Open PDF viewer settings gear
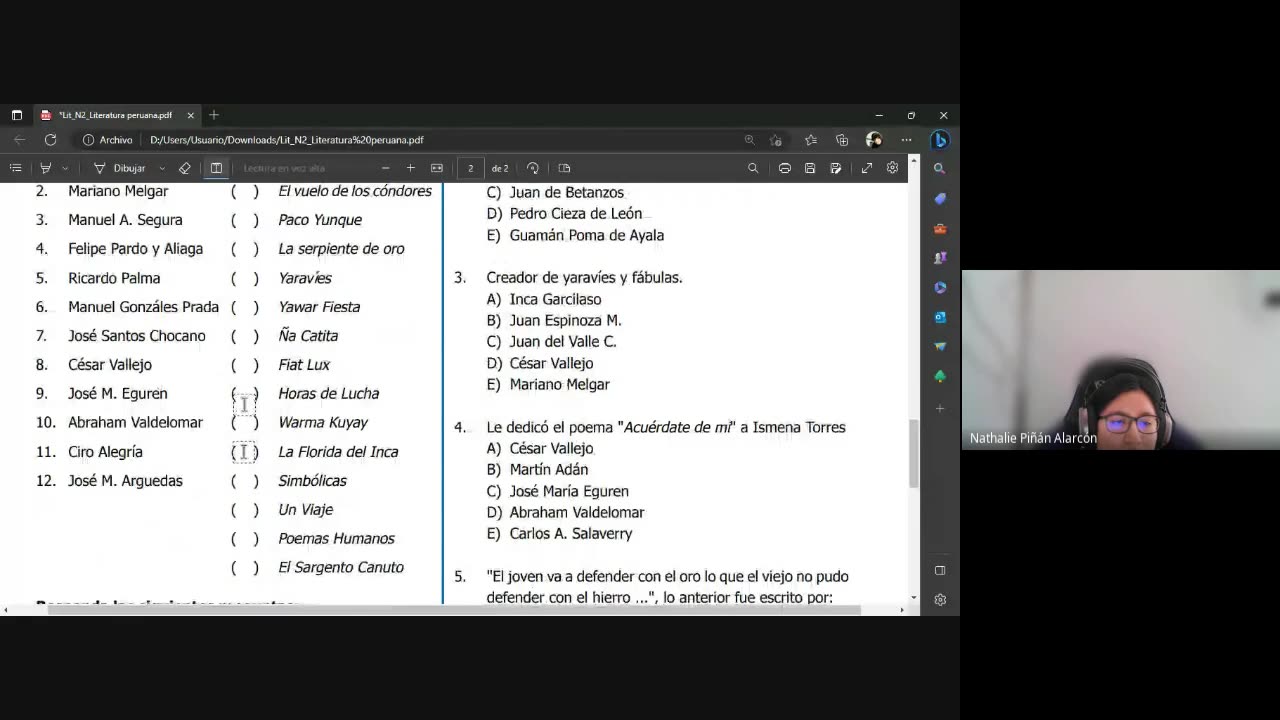The width and height of the screenshot is (1280, 720). 892,168
